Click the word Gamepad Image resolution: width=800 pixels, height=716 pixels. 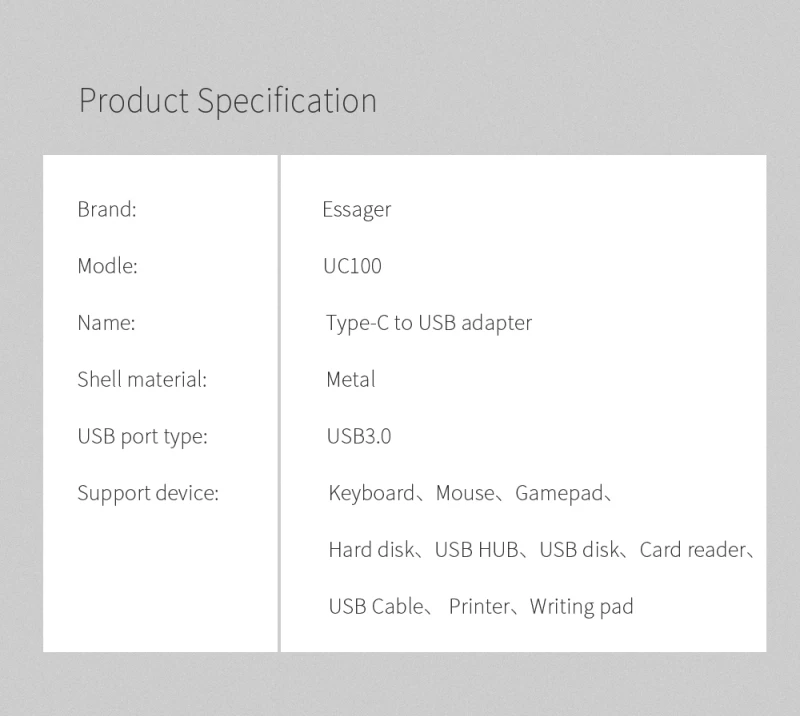pyautogui.click(x=559, y=494)
